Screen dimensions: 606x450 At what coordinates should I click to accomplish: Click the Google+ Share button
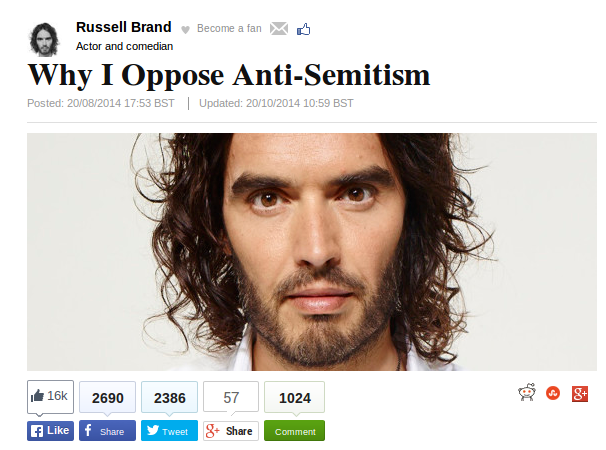231,431
